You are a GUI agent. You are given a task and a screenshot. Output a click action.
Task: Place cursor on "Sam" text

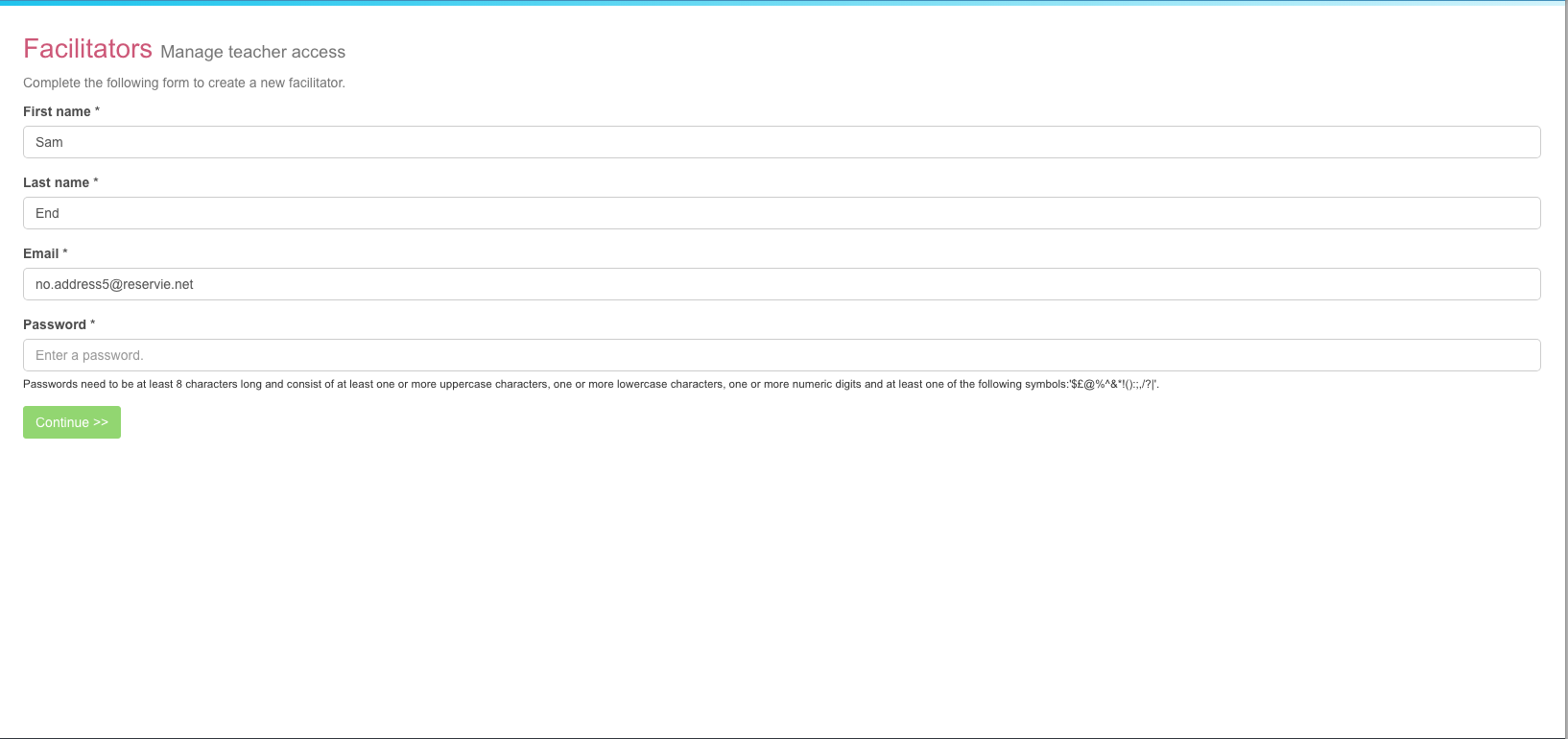click(x=49, y=142)
